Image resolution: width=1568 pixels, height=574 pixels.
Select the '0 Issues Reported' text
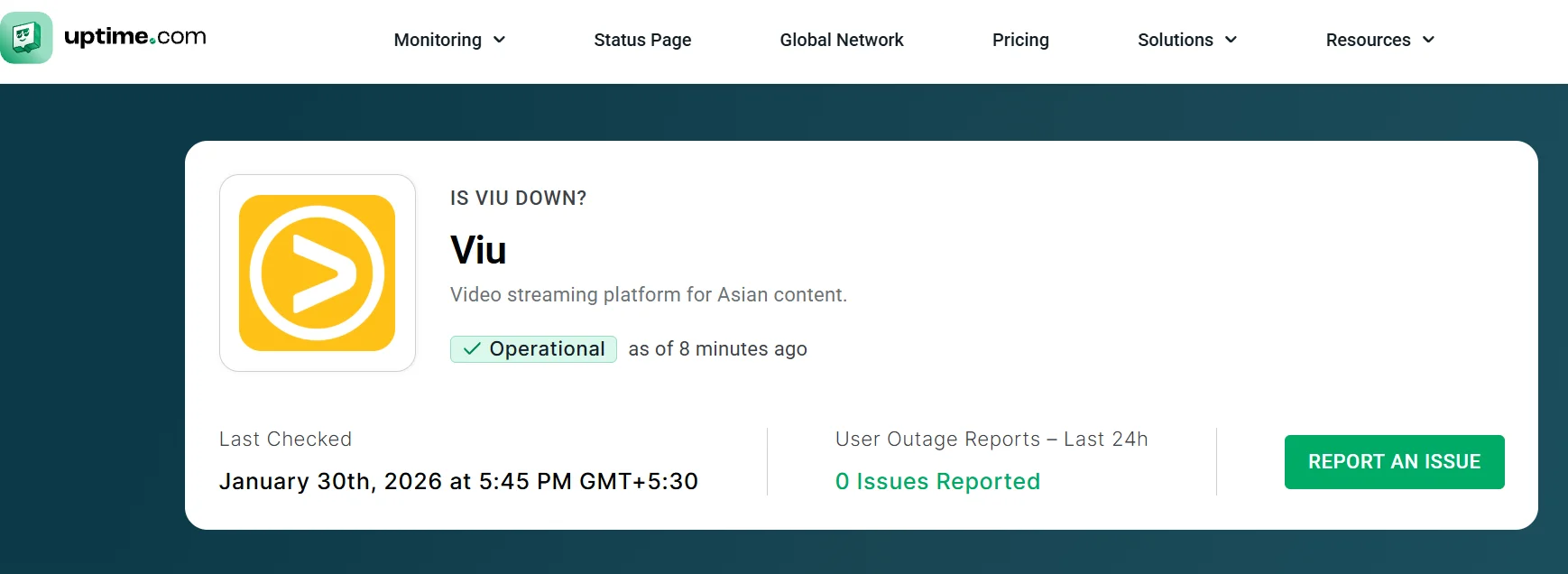pos(937,481)
